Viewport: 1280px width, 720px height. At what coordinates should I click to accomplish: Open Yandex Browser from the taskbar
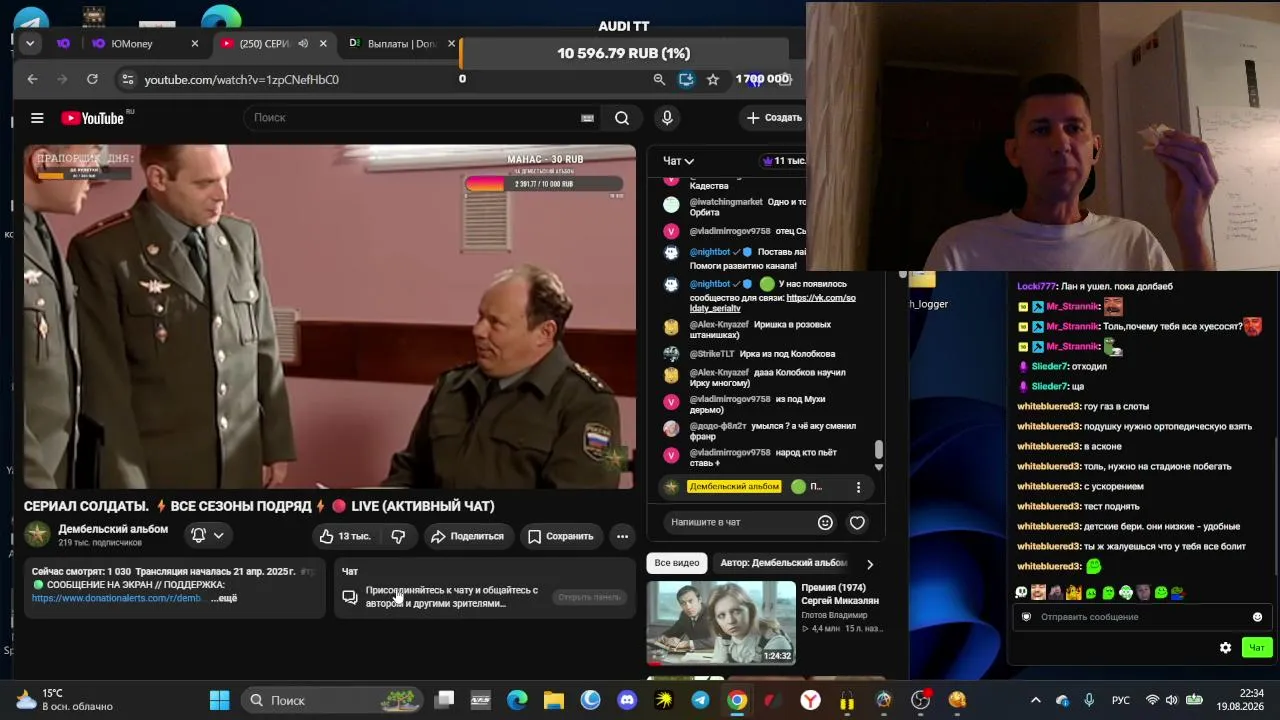(x=810, y=700)
